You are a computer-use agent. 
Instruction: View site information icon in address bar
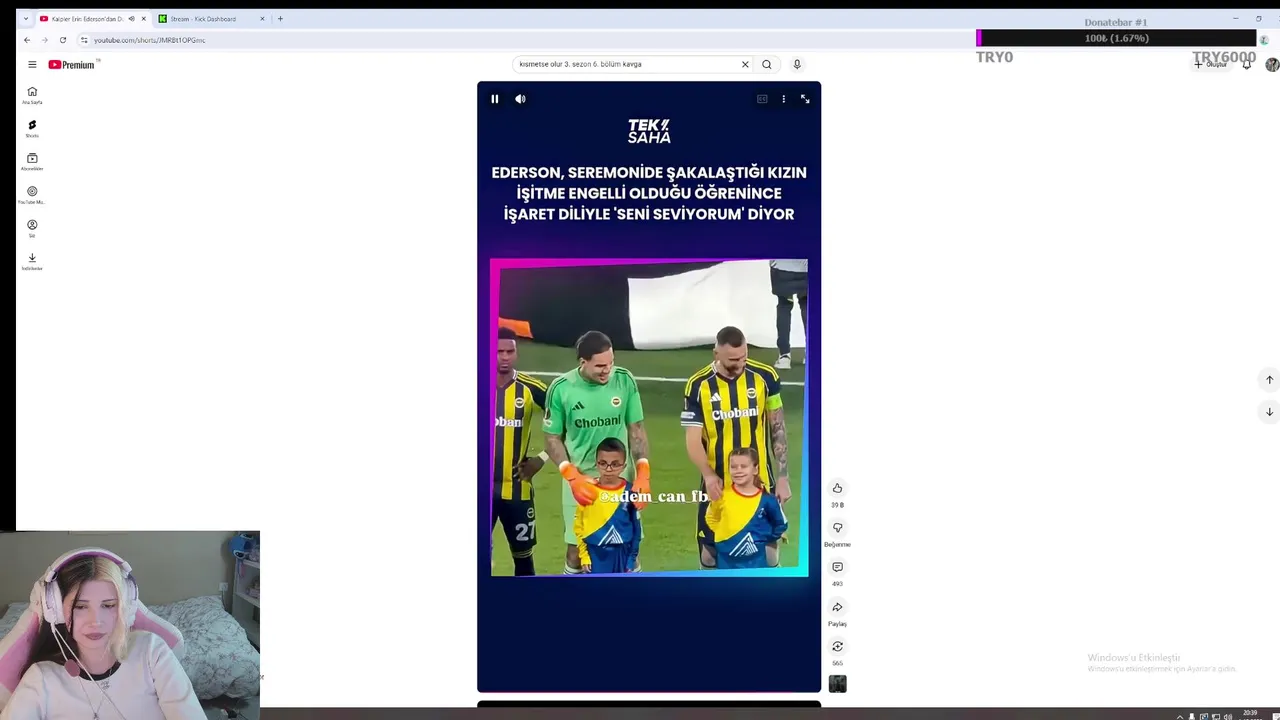84,40
